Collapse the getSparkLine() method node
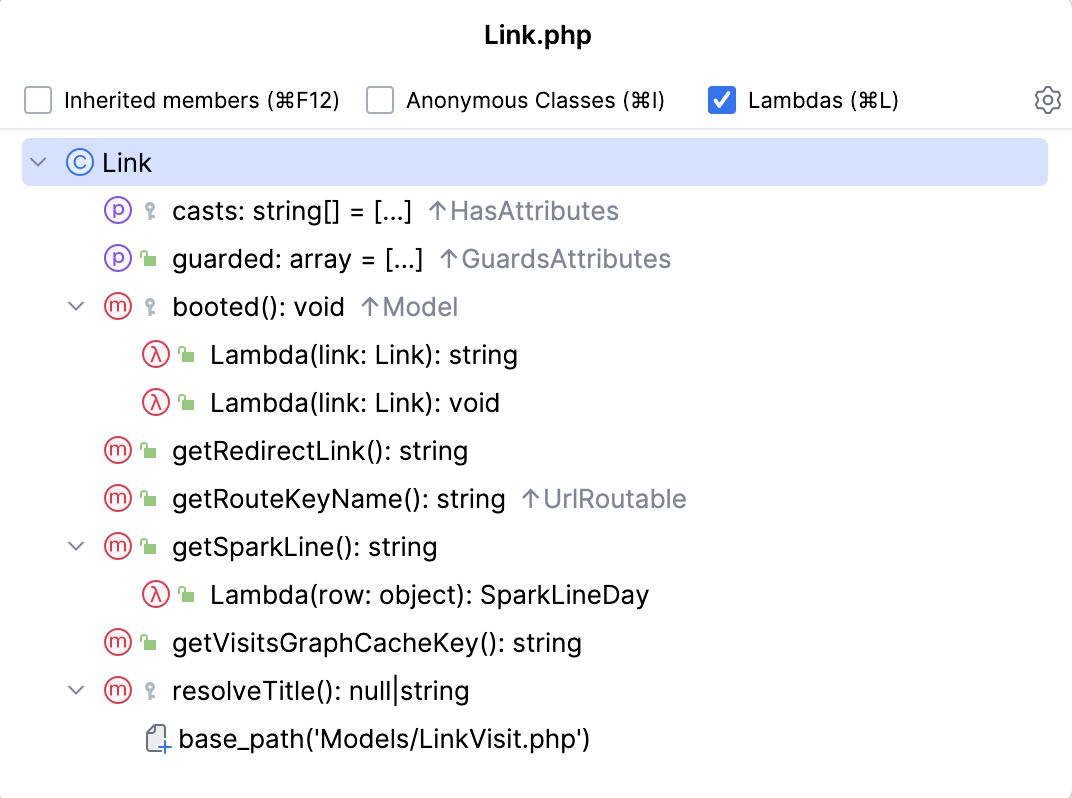1072x798 pixels. coord(76,547)
